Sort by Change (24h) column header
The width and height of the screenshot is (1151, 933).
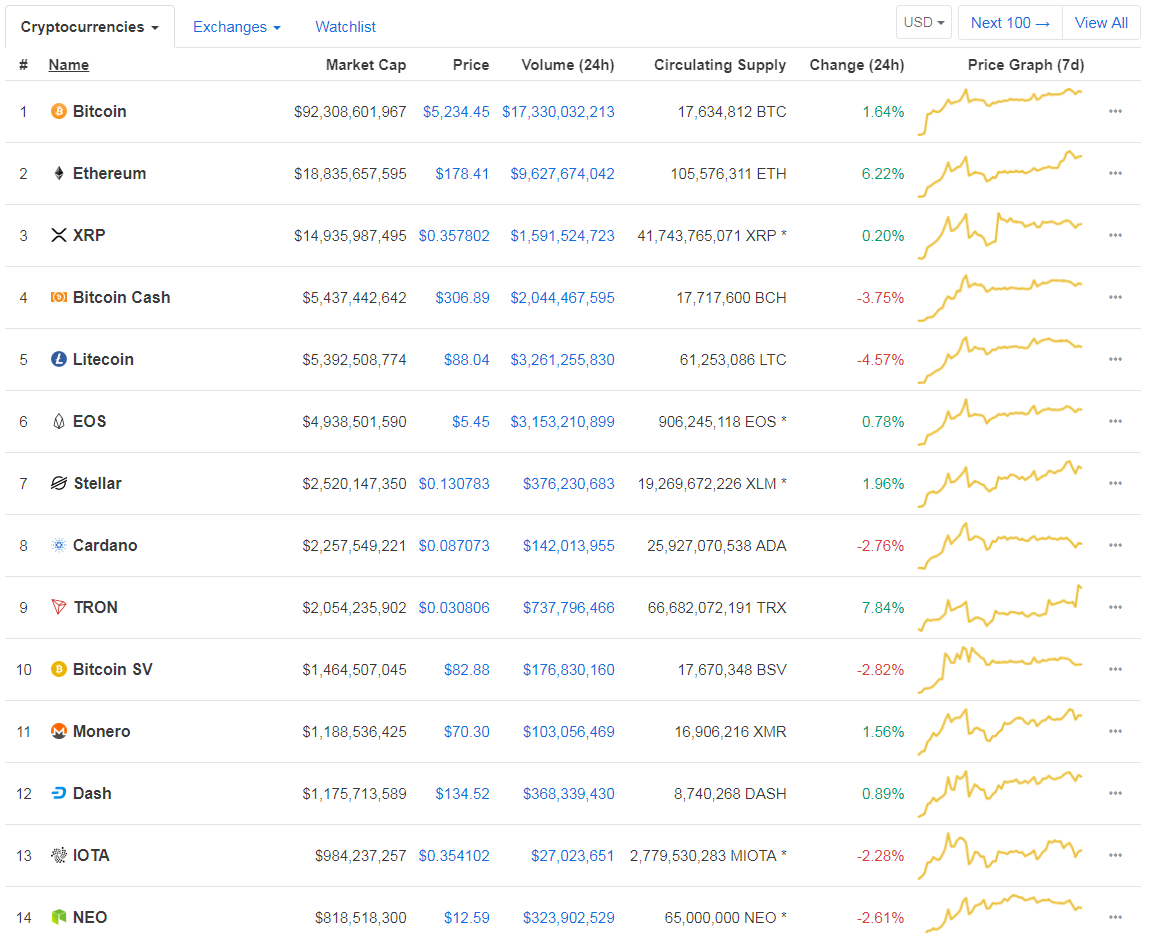(857, 65)
